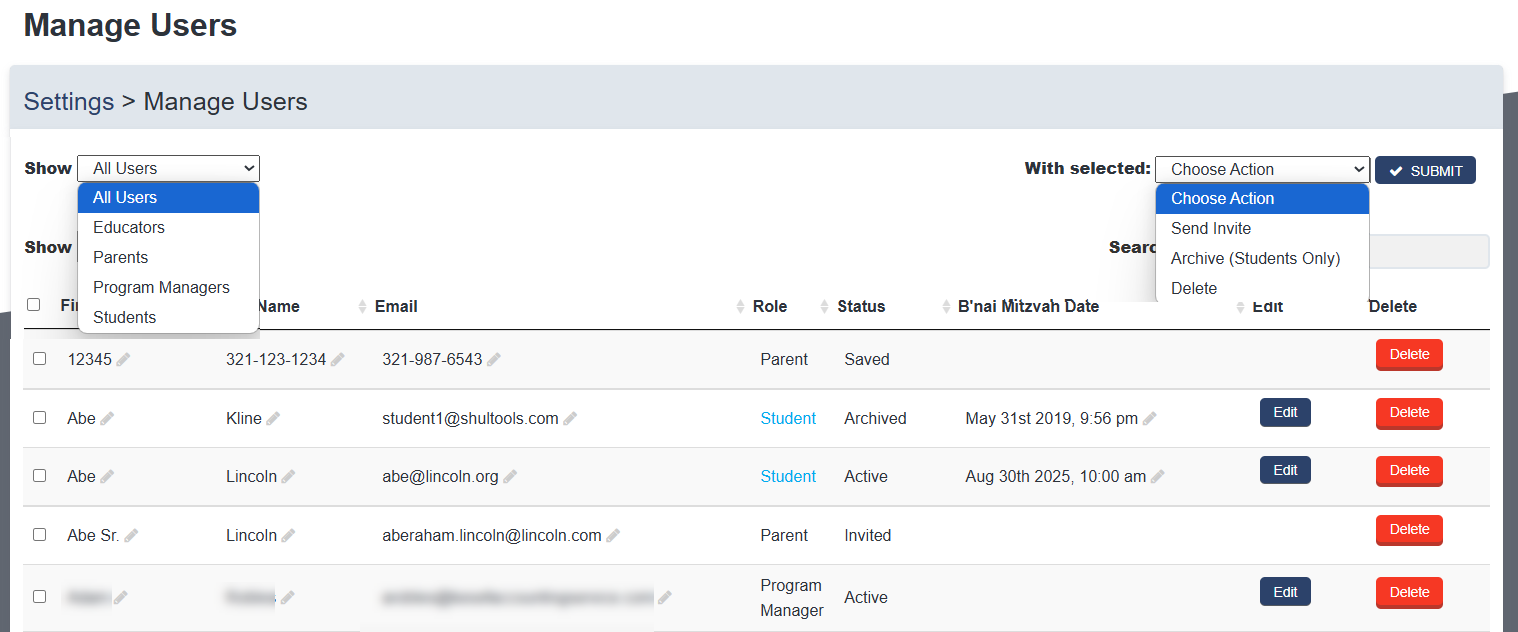Open the Show All Users dropdown

(x=168, y=169)
